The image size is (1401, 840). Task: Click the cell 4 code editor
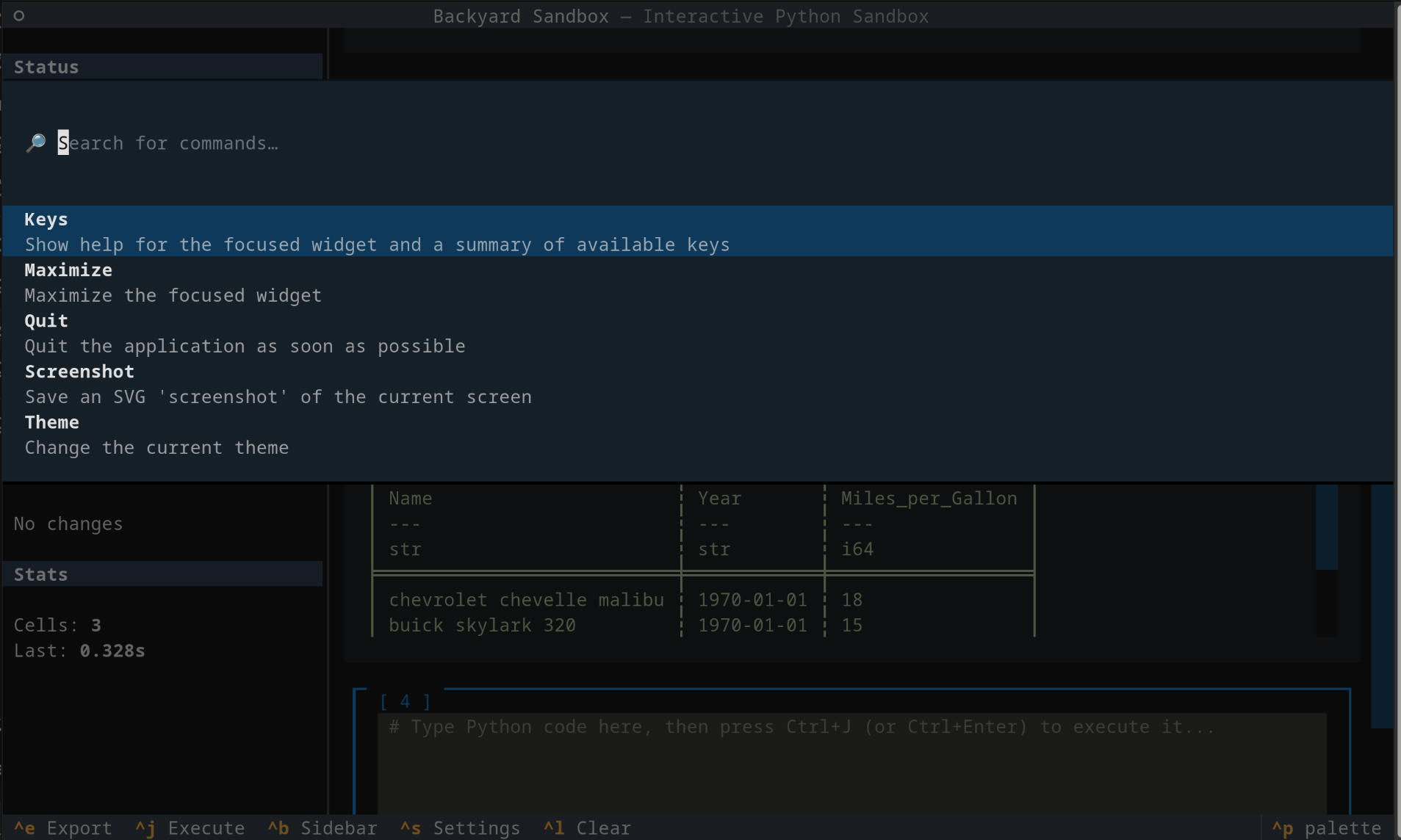852,764
